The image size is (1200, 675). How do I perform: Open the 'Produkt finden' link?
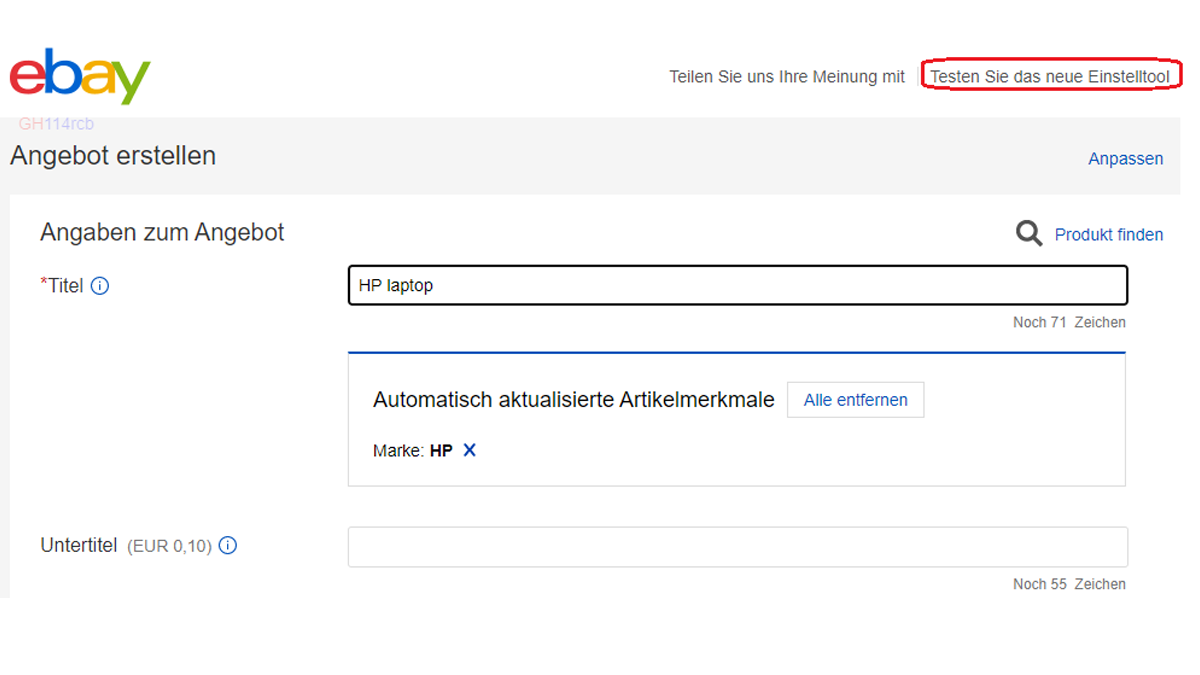pyautogui.click(x=1109, y=235)
